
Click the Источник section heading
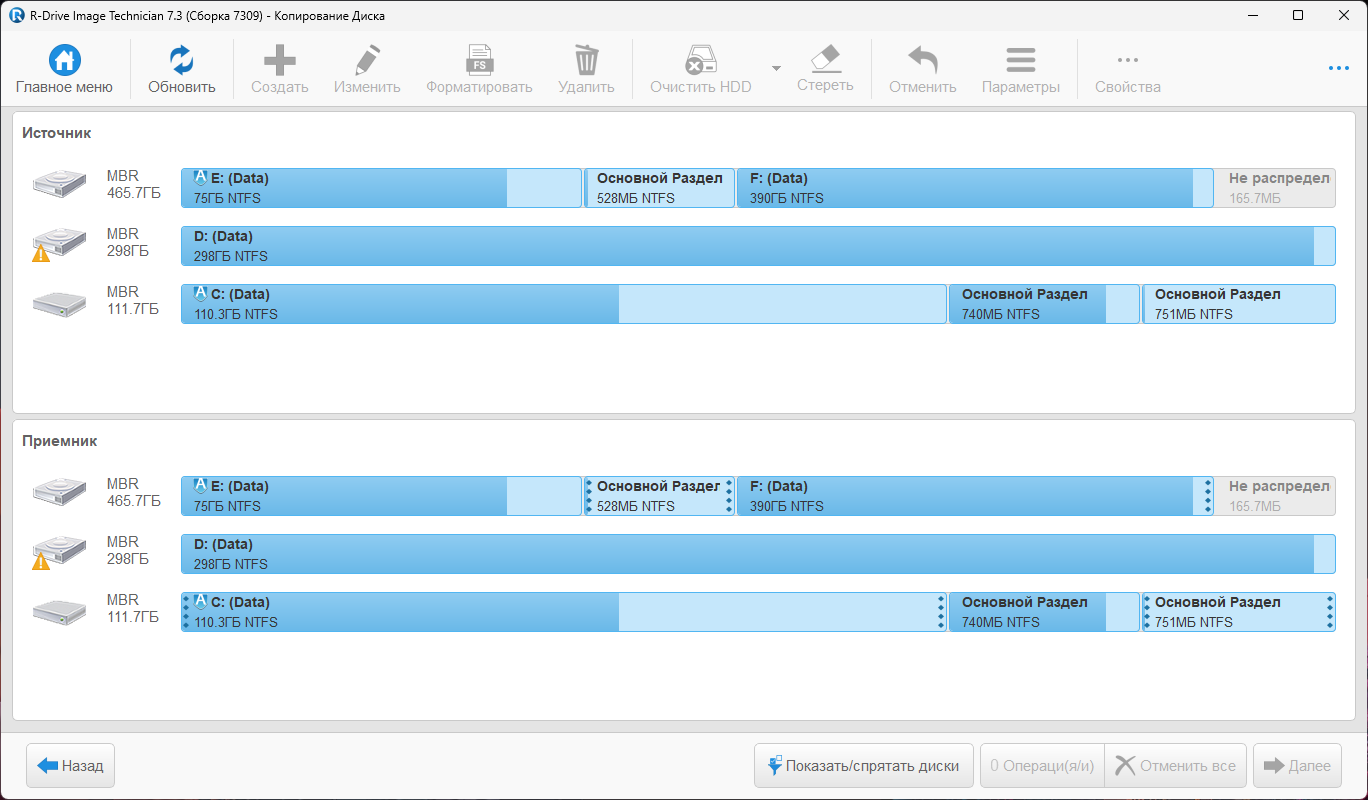[57, 133]
